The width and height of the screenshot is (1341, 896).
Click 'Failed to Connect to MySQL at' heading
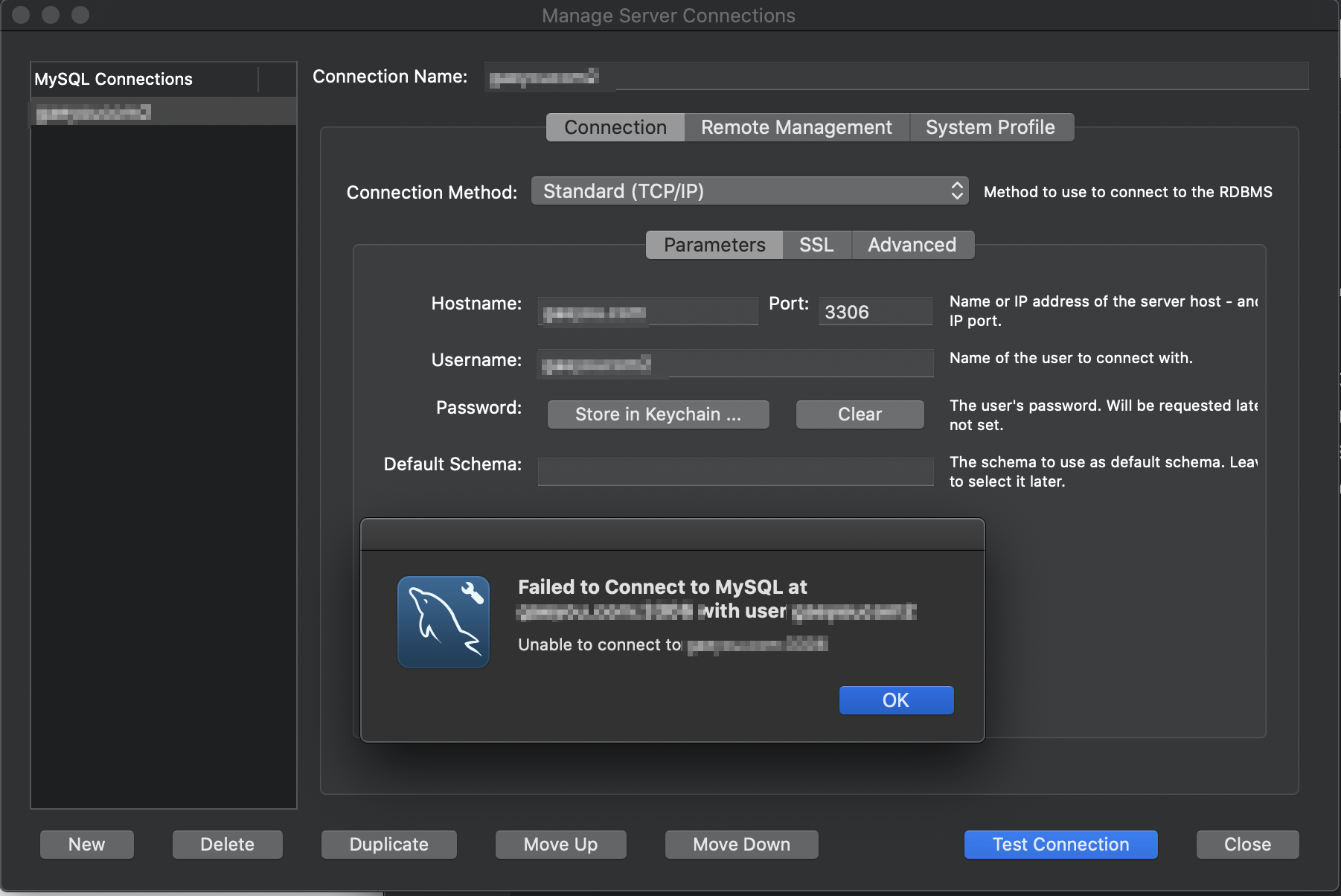click(662, 587)
